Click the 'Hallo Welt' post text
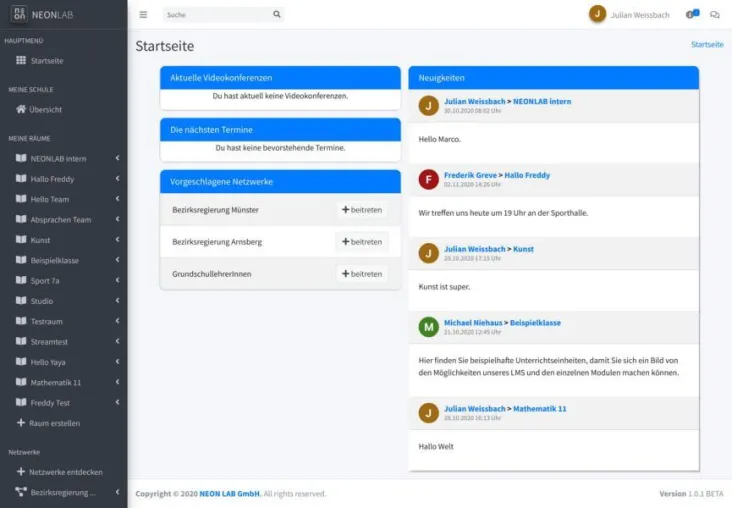This screenshot has height=508, width=732. pyautogui.click(x=436, y=446)
